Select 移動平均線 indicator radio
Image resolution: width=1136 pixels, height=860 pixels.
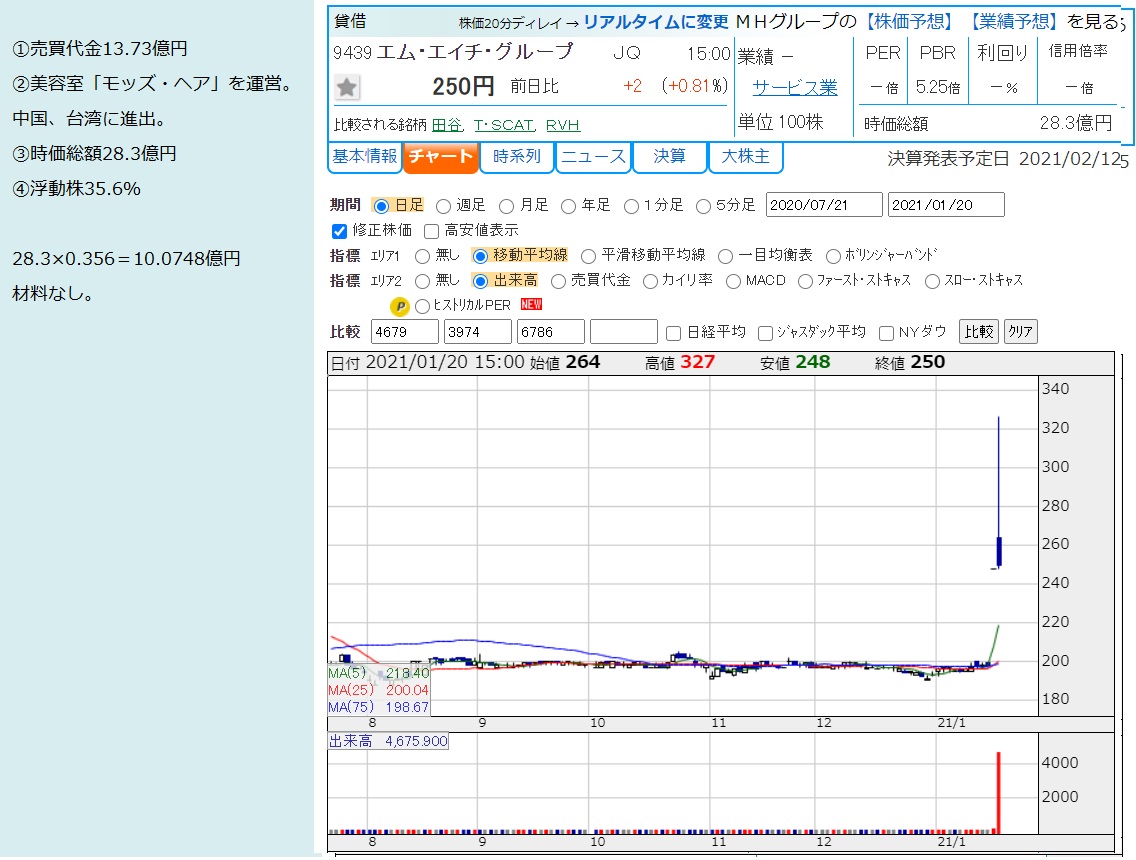(480, 256)
